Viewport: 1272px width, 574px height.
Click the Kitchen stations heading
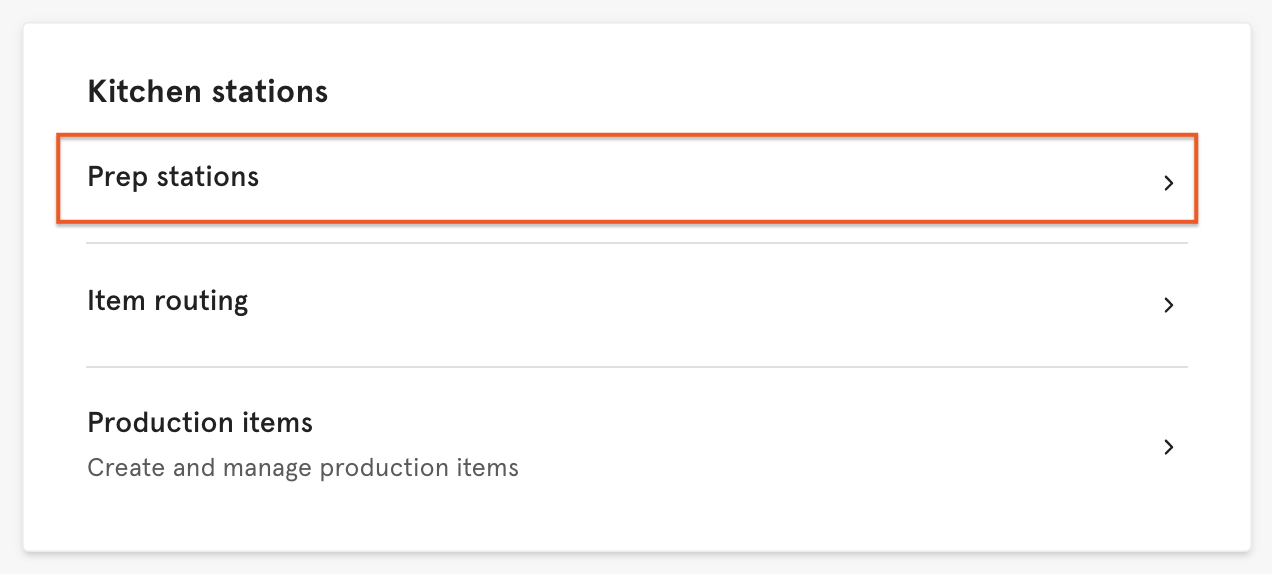click(x=208, y=92)
